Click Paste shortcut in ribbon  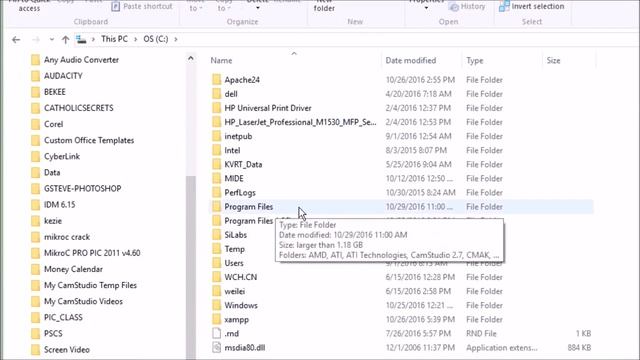[142, 7]
